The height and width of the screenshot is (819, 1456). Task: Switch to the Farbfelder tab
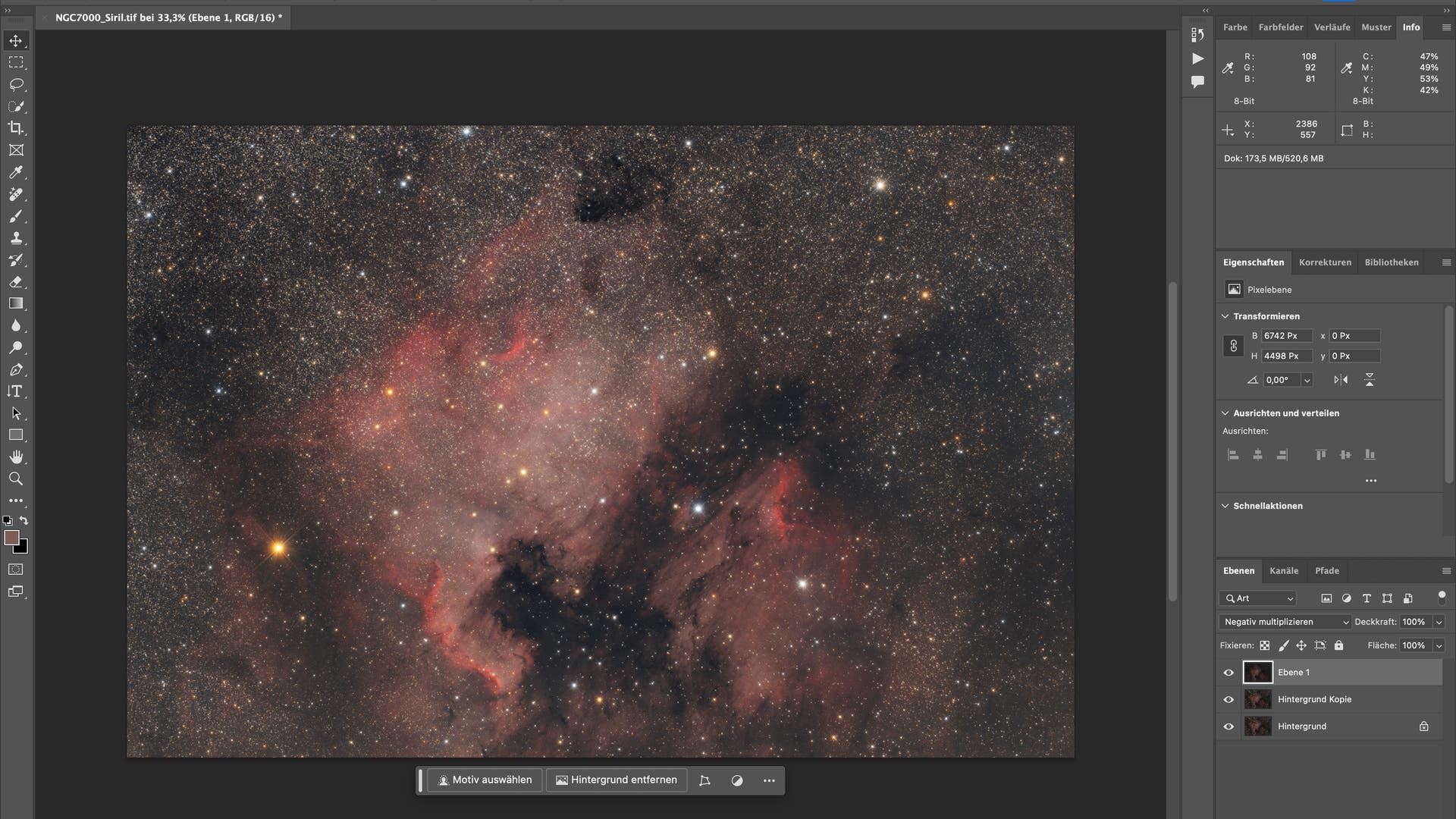click(1281, 27)
